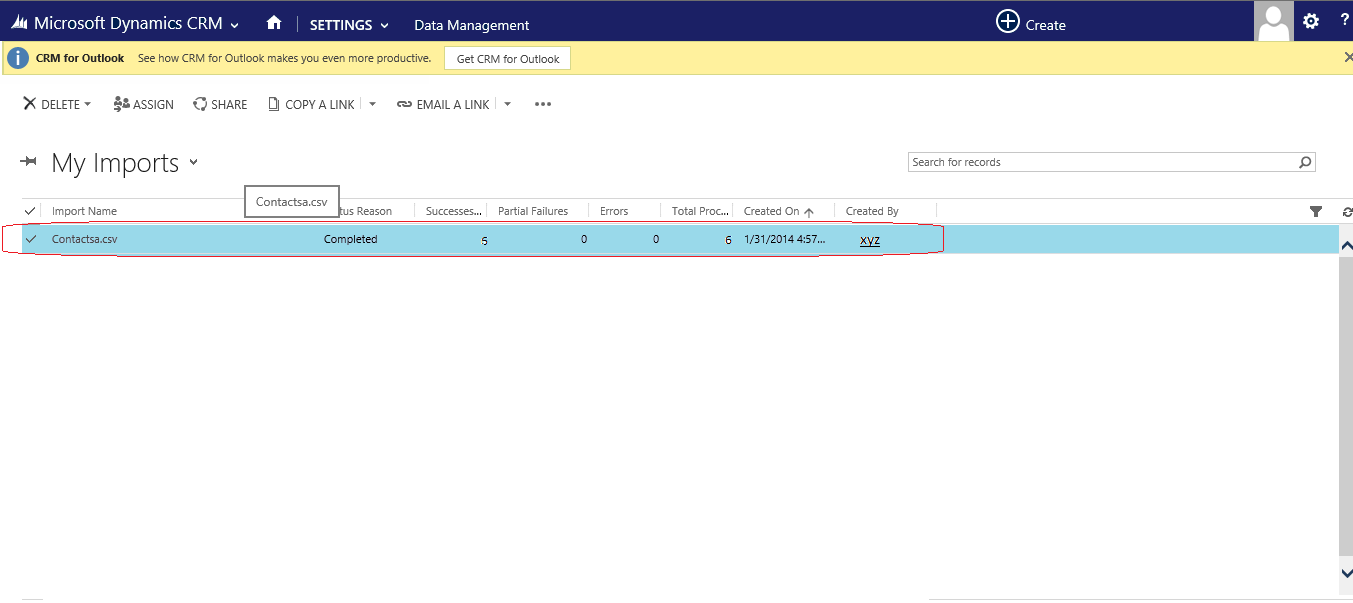Open the xyz created-by link
The height and width of the screenshot is (603, 1353).
[870, 240]
